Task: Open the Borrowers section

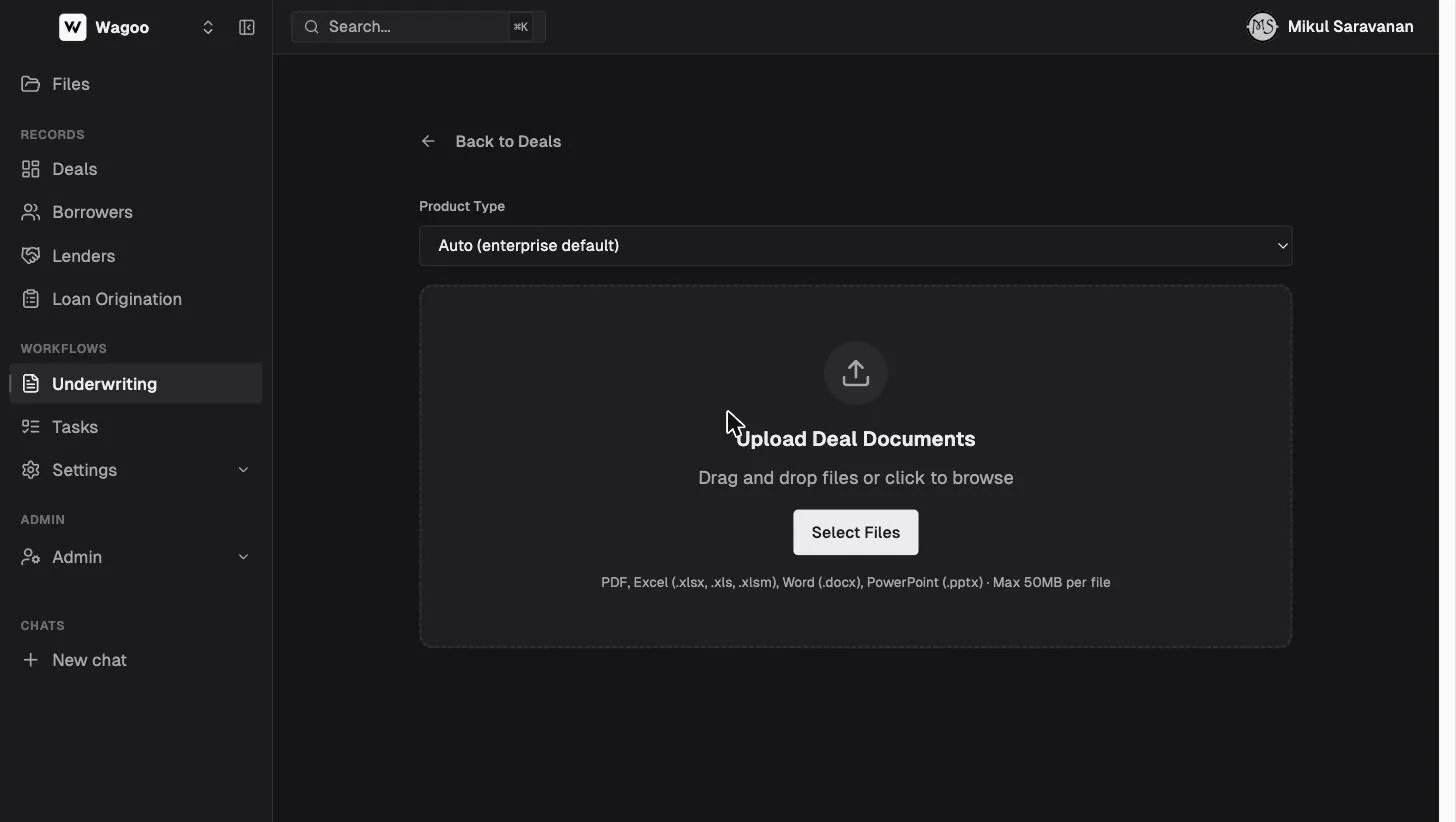Action: (x=92, y=212)
